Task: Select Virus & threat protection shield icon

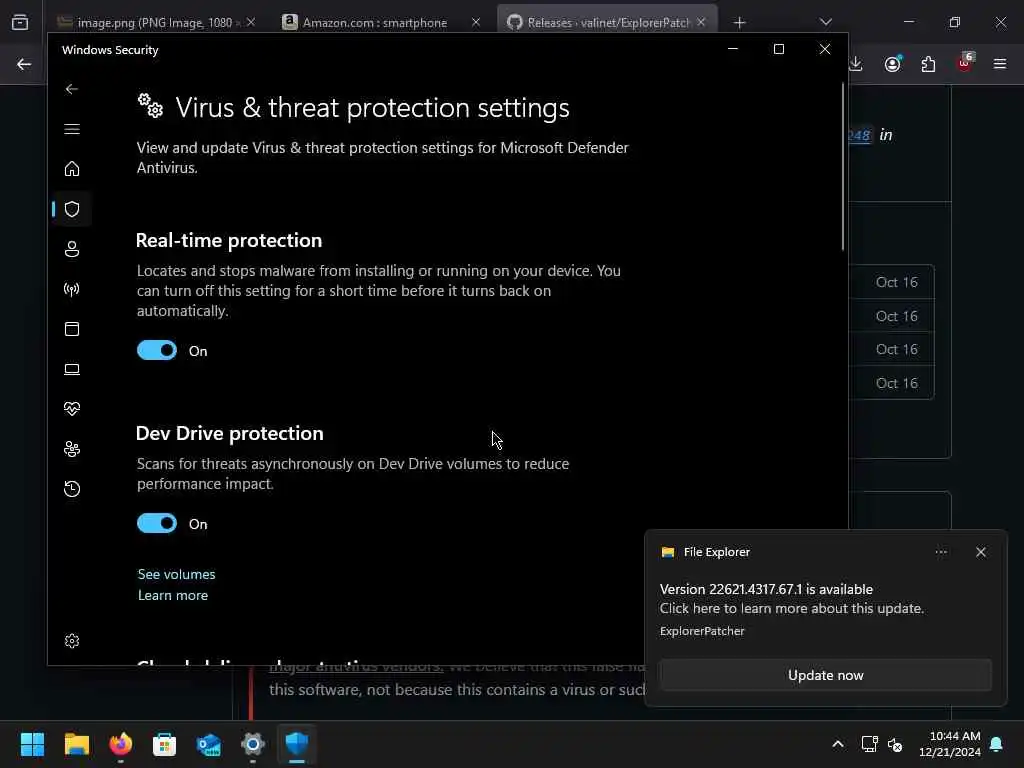Action: pos(72,209)
